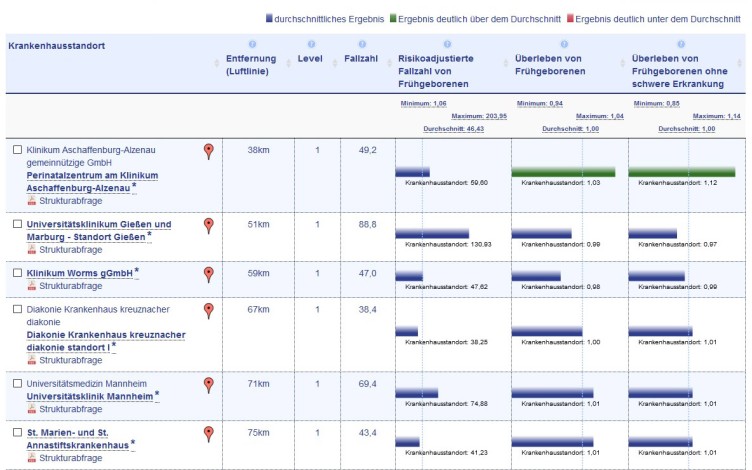Click the blue durchschnittliches Ergebnis legend swatch
752x470 pixels.
(269, 18)
